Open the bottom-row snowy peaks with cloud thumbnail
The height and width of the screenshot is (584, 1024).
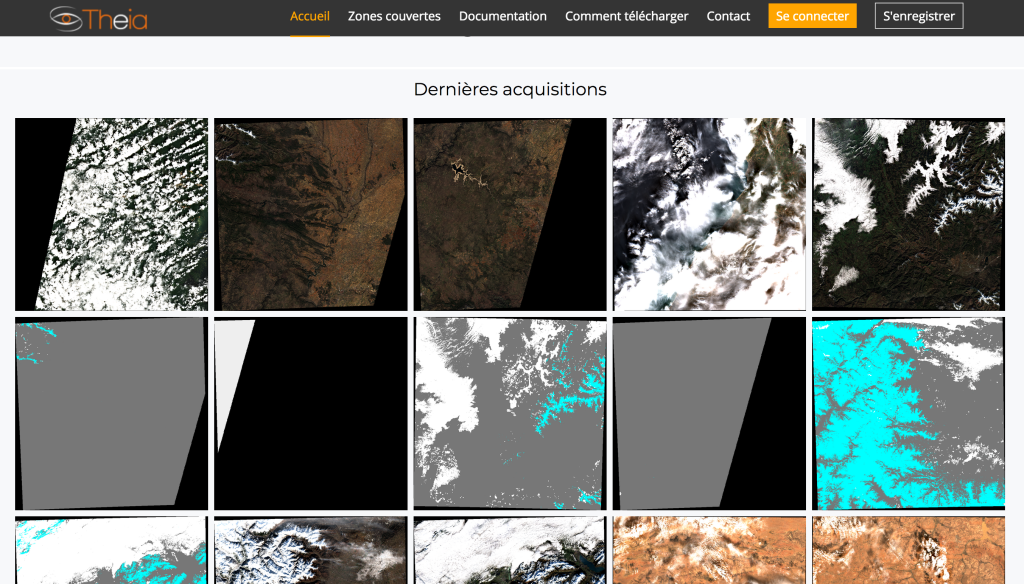(311, 550)
